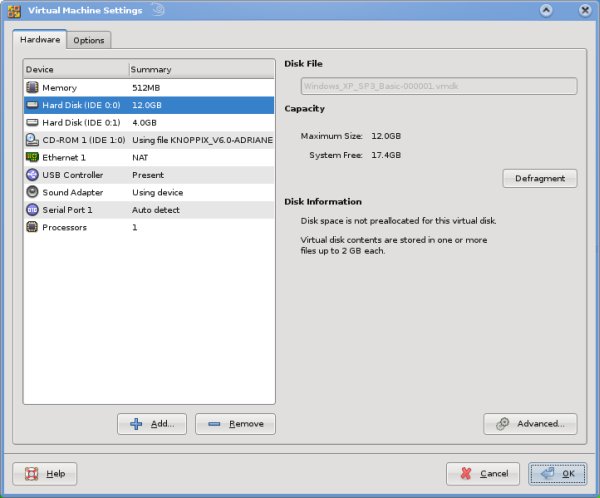
Task: Click the minus icon on Remove button
Action: (x=214, y=424)
